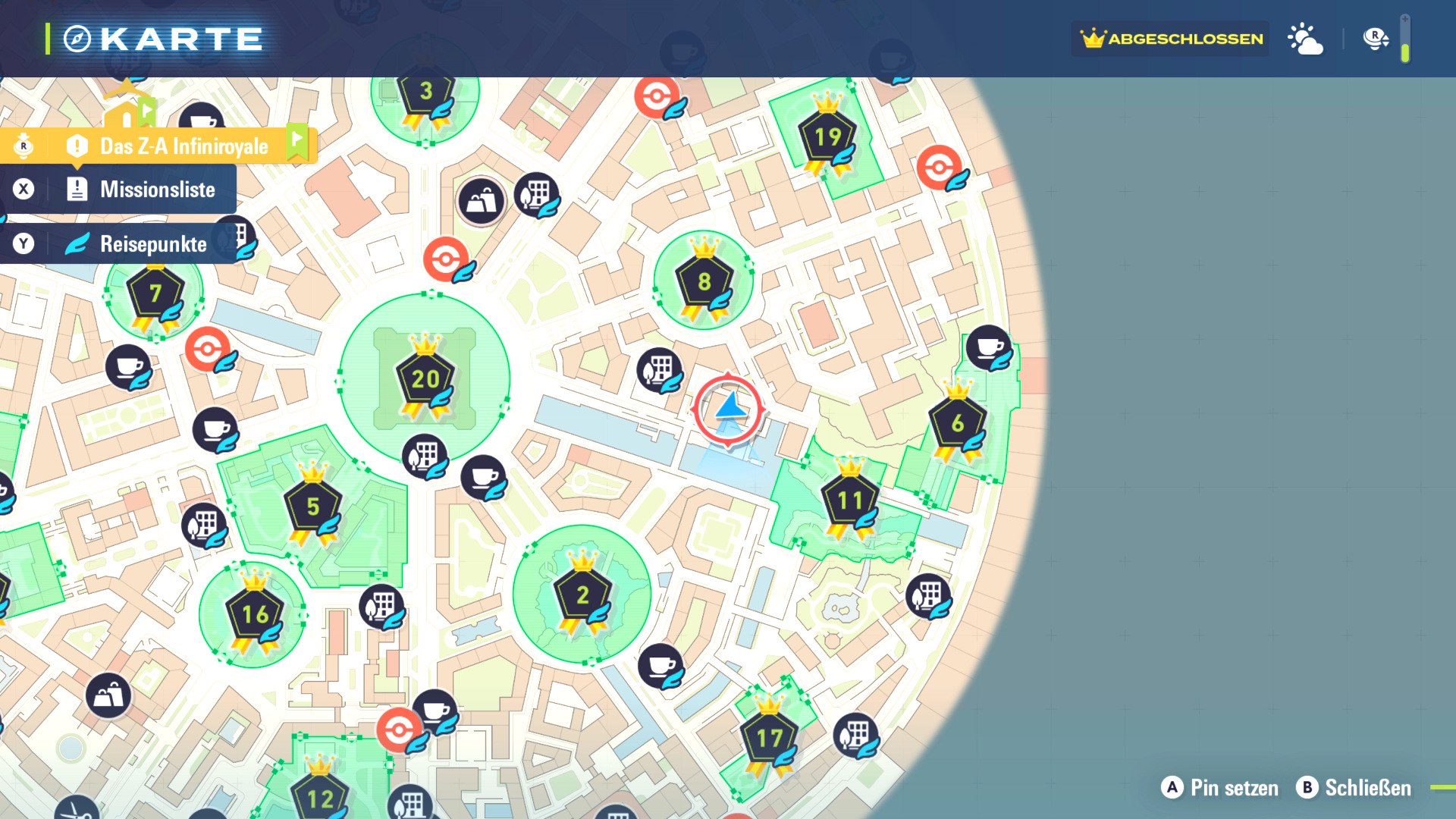
Task: Select battle zone 20 marker
Action: point(425,378)
